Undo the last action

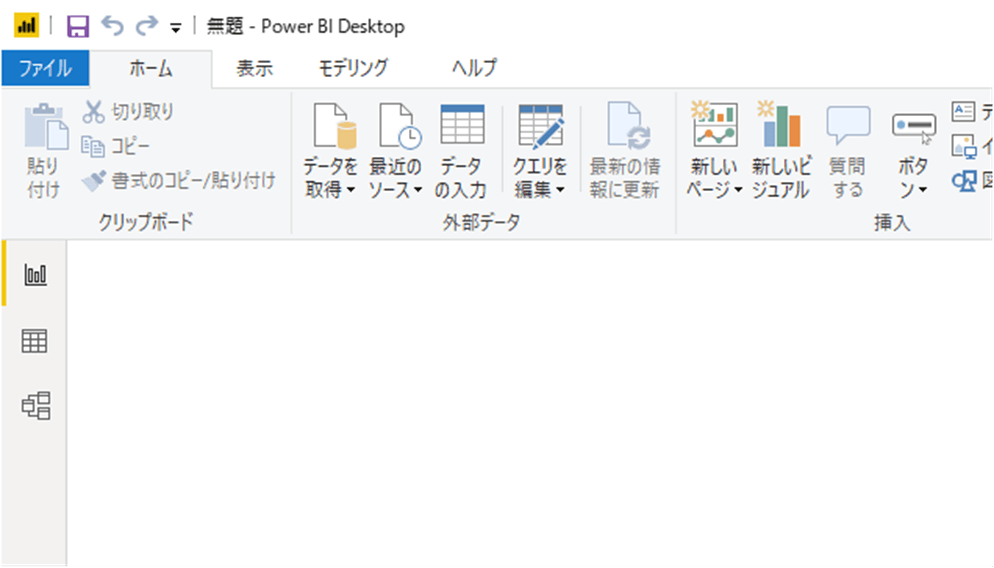113,26
